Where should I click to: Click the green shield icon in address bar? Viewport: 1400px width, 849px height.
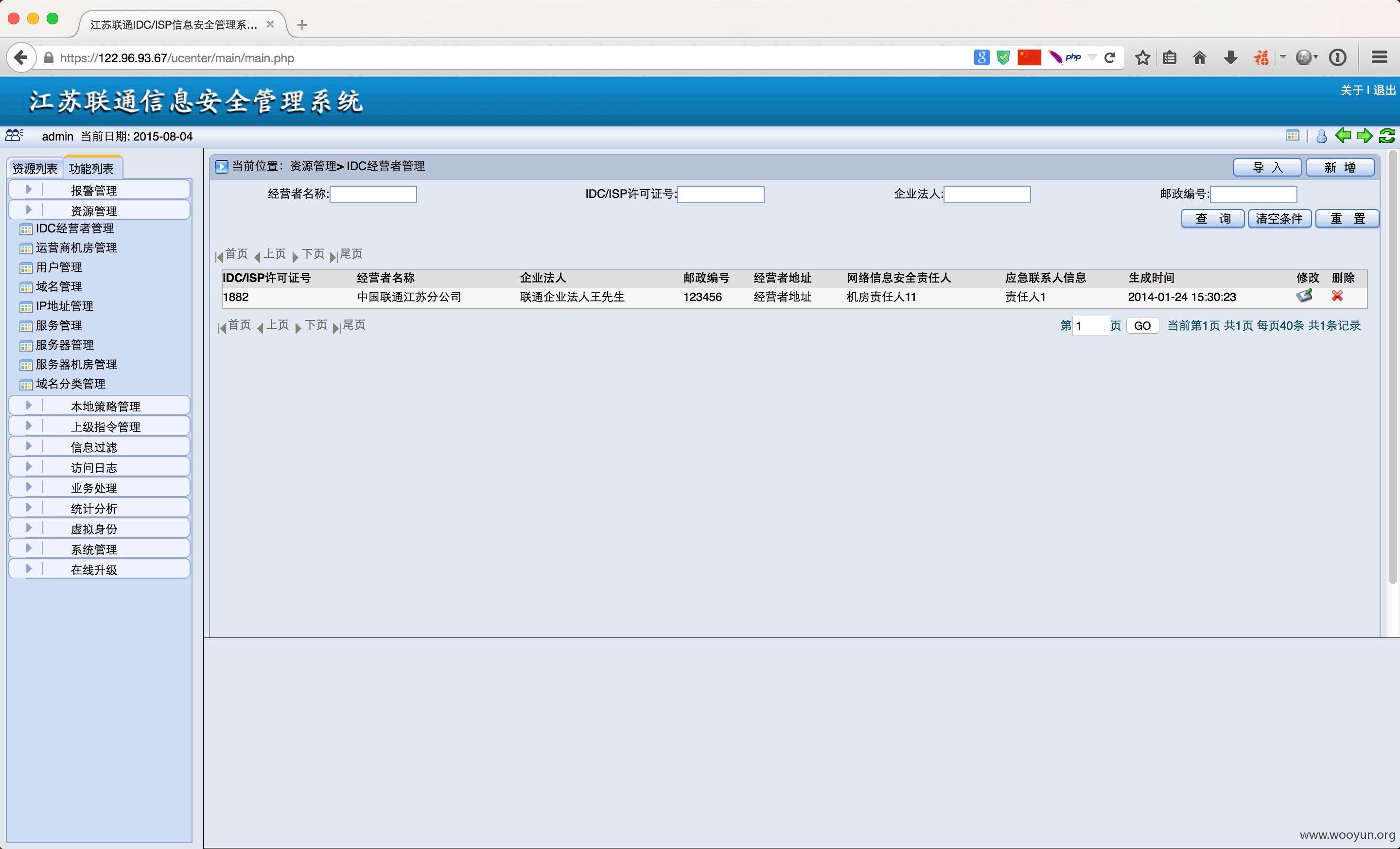1003,57
